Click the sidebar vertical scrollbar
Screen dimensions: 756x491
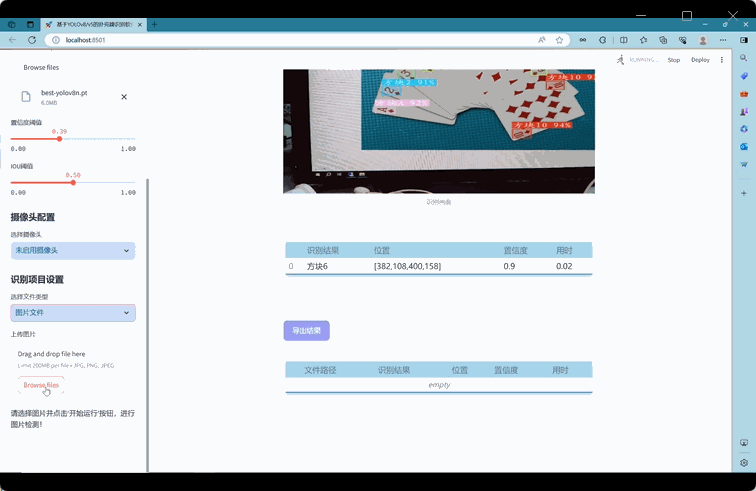(x=148, y=326)
